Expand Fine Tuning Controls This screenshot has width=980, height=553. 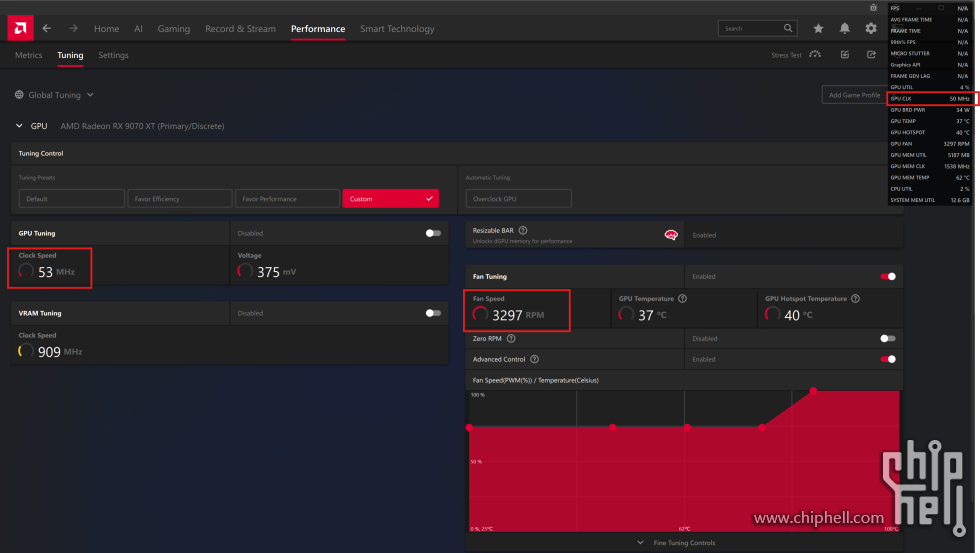pos(676,542)
